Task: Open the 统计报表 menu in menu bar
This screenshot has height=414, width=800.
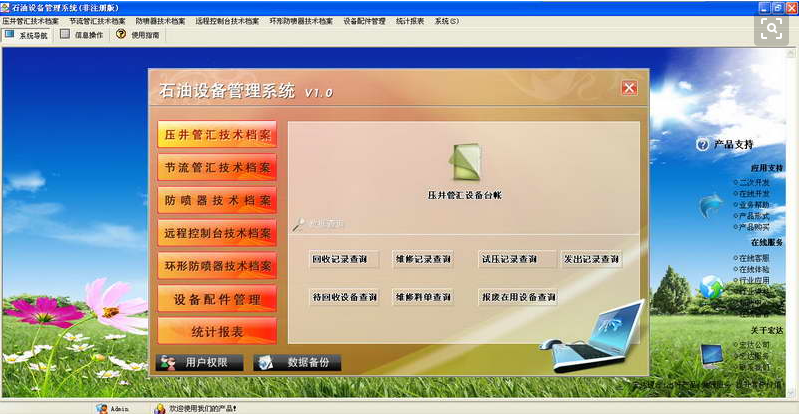Action: click(x=410, y=21)
